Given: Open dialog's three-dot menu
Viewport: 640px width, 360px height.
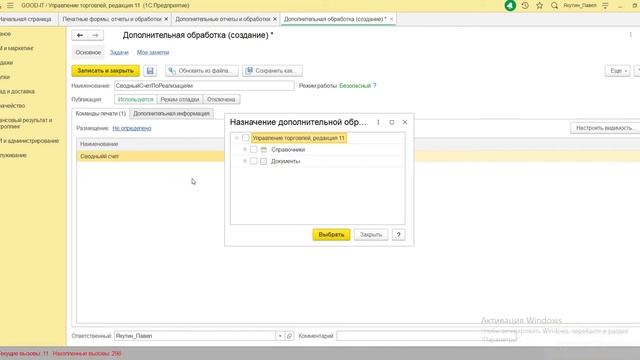Looking at the screenshot, I should [x=378, y=122].
